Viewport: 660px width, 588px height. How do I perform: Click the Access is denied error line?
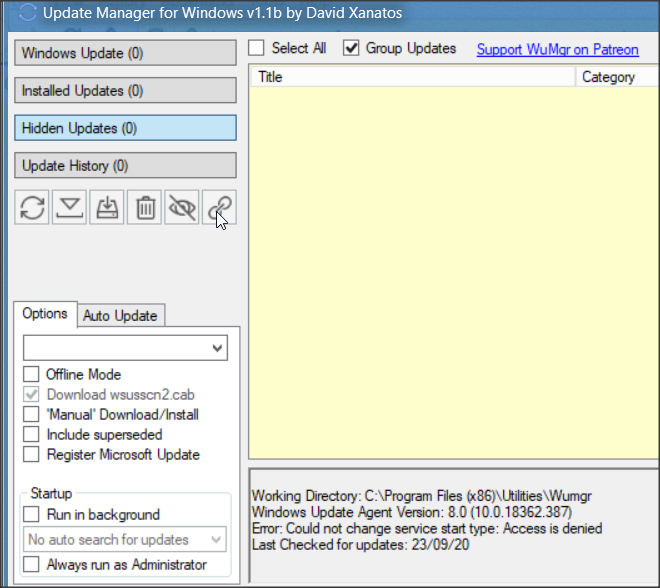(427, 528)
